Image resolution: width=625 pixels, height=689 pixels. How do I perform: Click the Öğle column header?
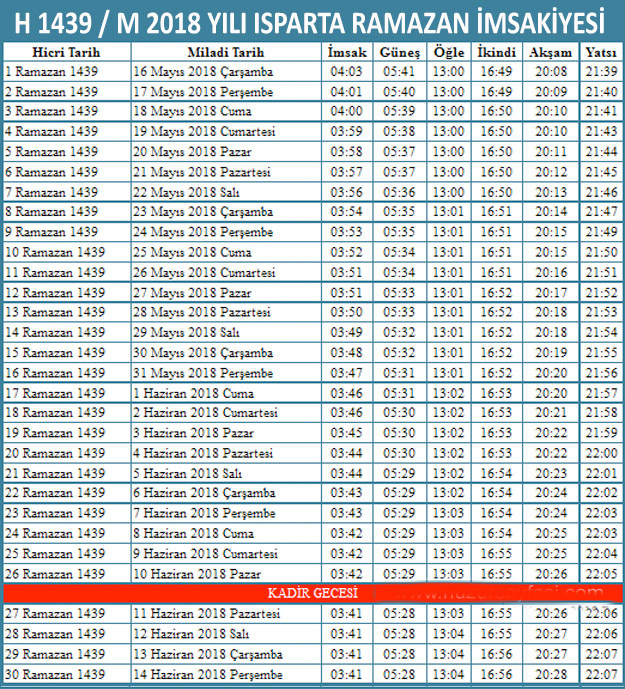tap(449, 51)
